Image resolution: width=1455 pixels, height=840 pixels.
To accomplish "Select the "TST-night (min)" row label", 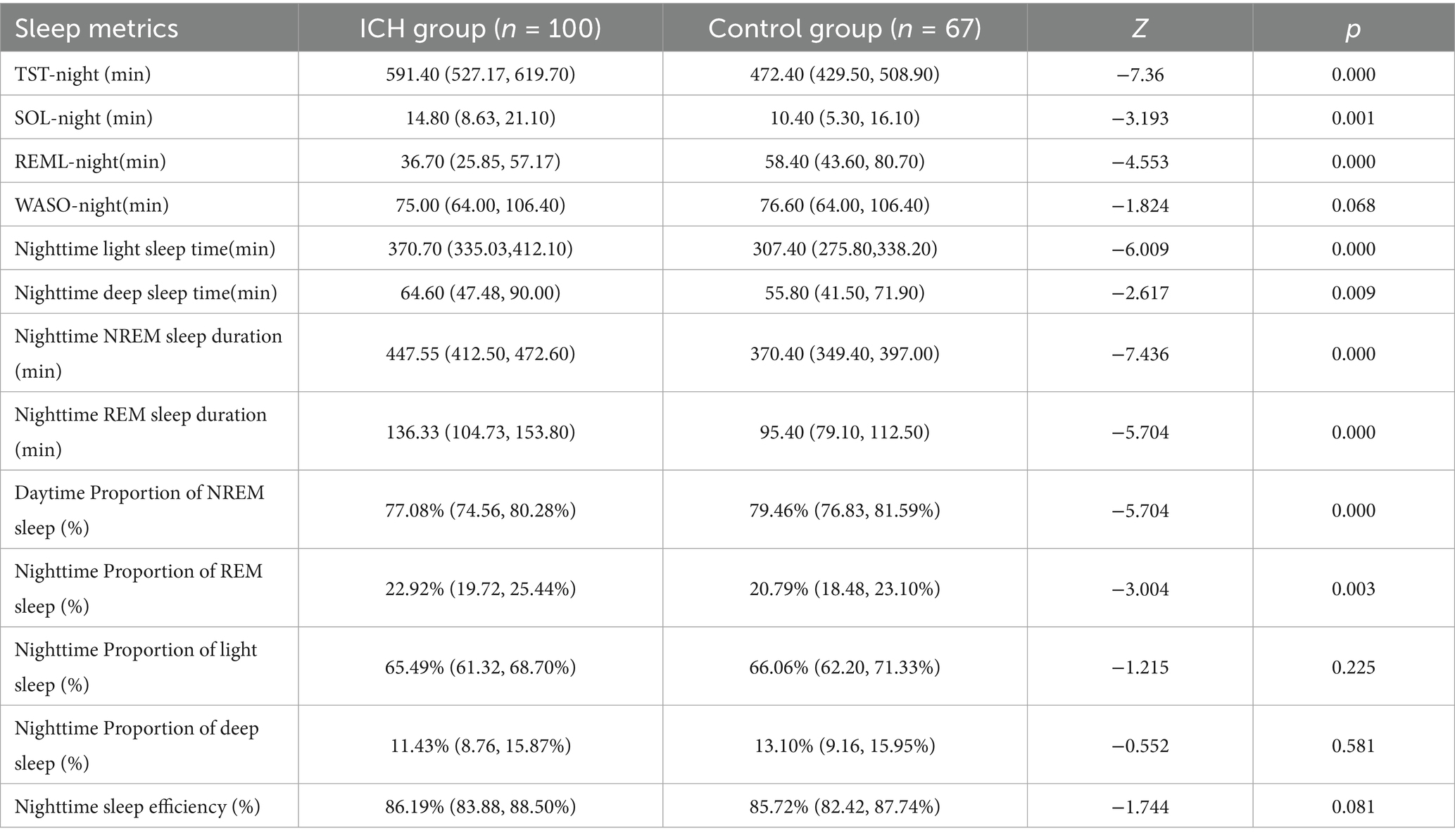I will (83, 75).
